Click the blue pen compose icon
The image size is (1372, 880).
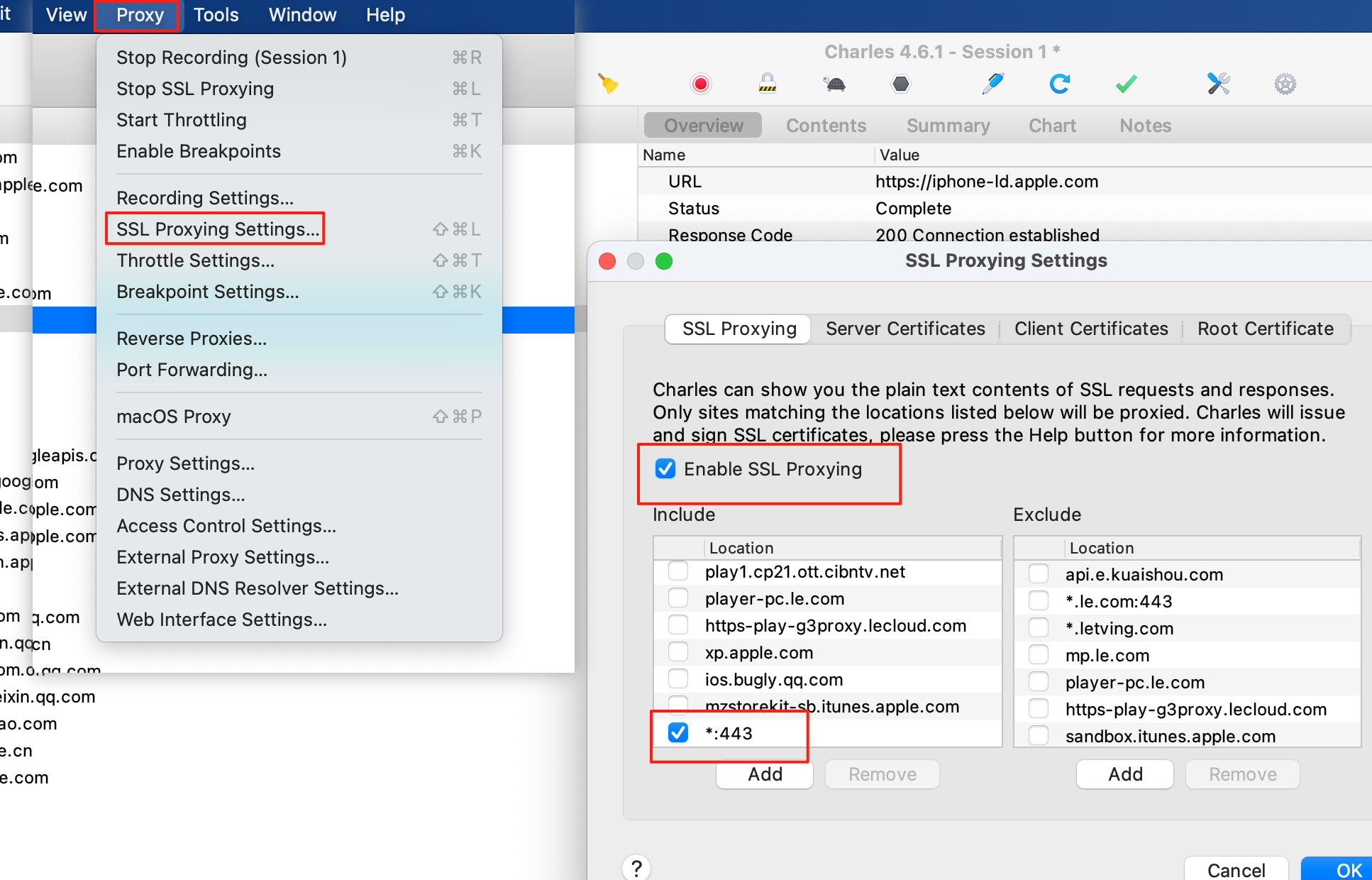click(x=992, y=84)
